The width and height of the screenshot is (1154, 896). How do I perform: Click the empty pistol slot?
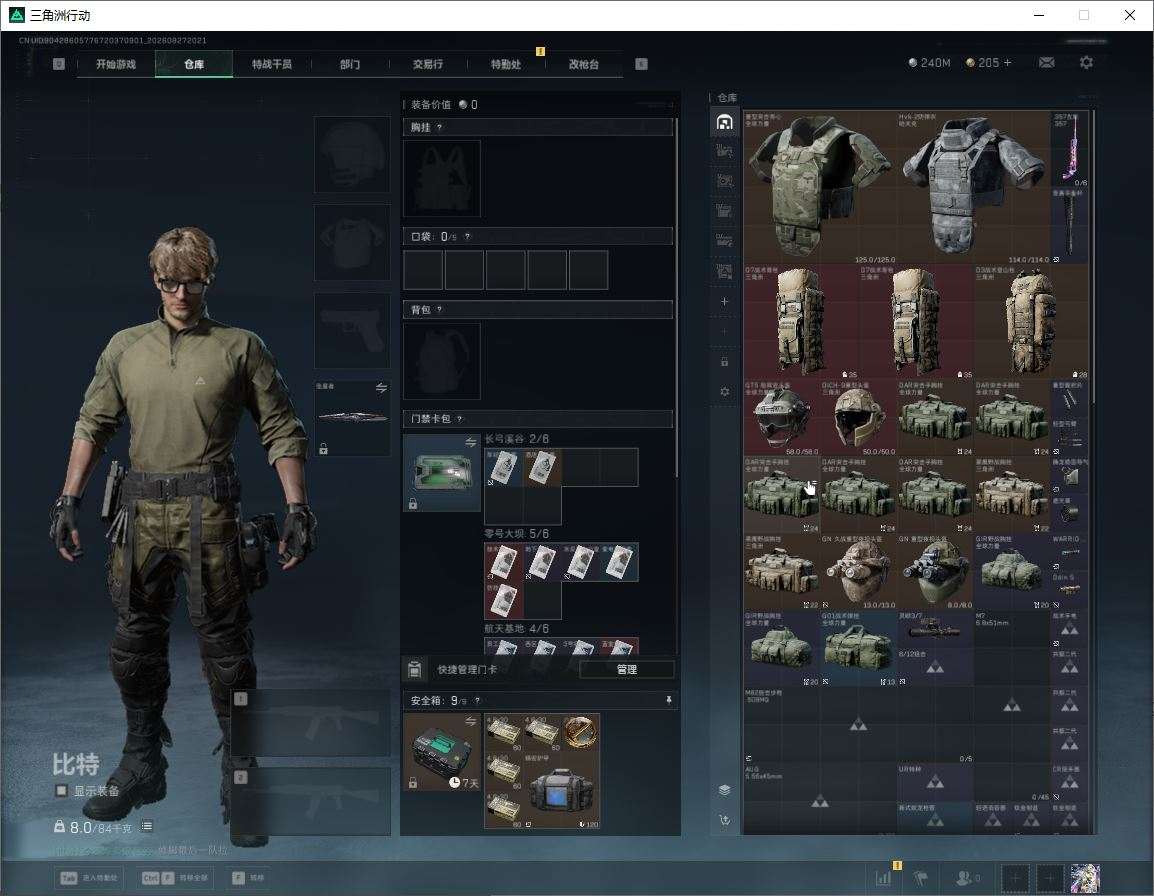coord(352,330)
